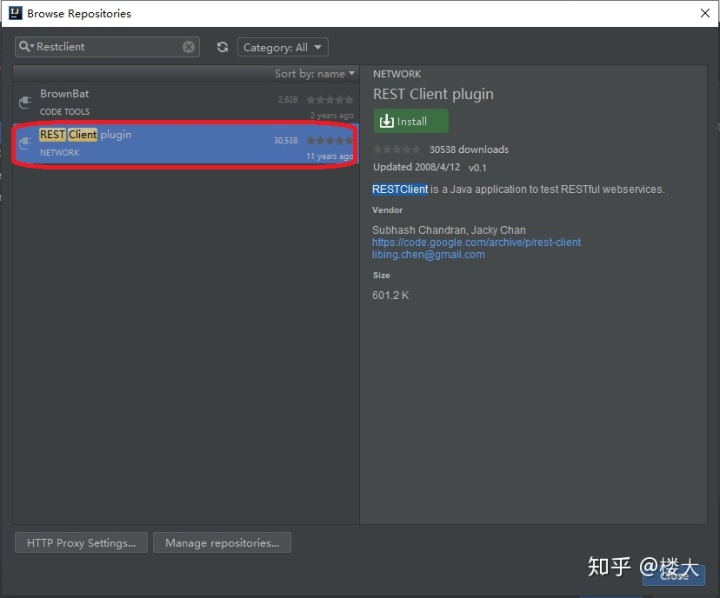This screenshot has height=598, width=720.
Task: Click the 'v0.1' version text
Action: tap(477, 168)
